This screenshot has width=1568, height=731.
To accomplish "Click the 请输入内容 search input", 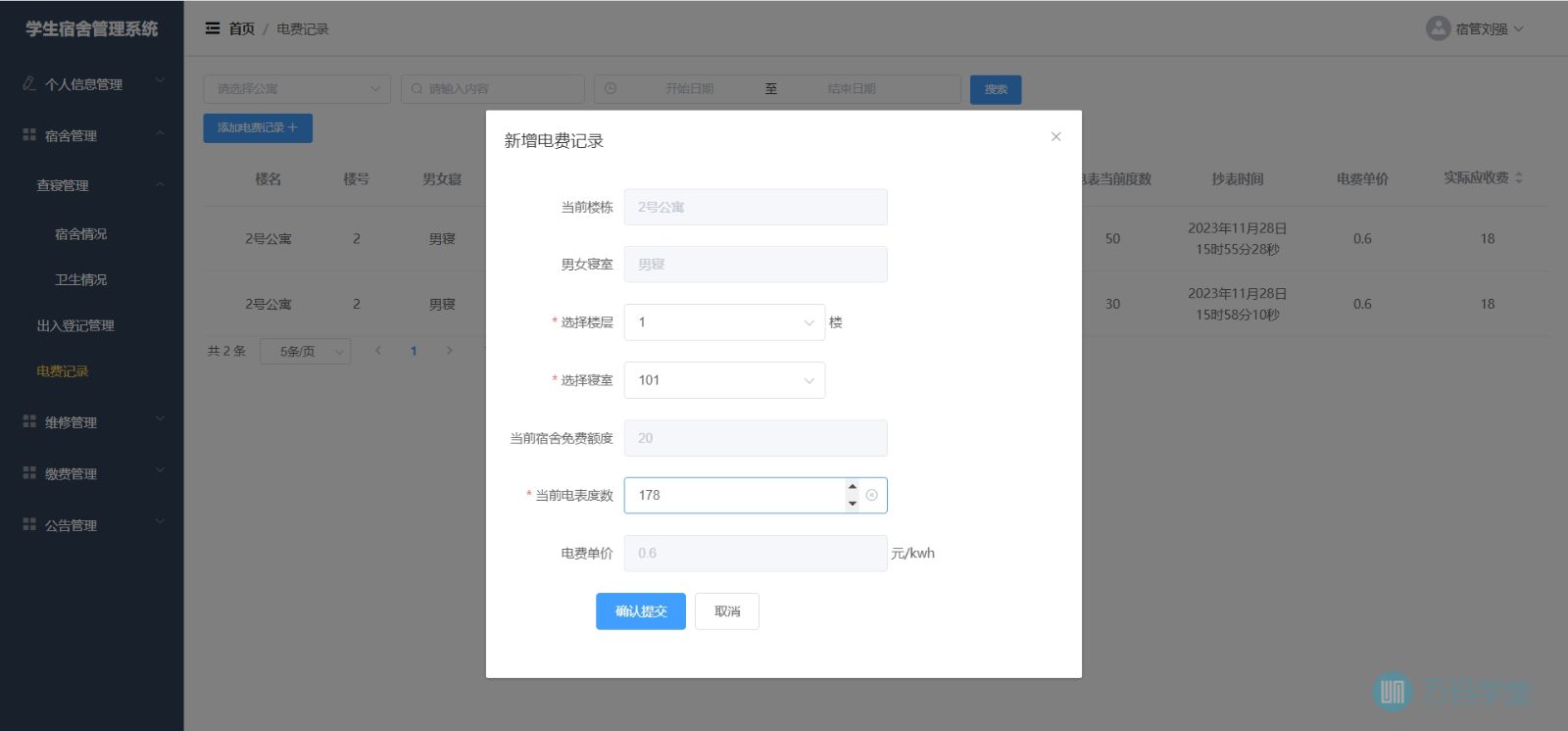I will pyautogui.click(x=493, y=88).
